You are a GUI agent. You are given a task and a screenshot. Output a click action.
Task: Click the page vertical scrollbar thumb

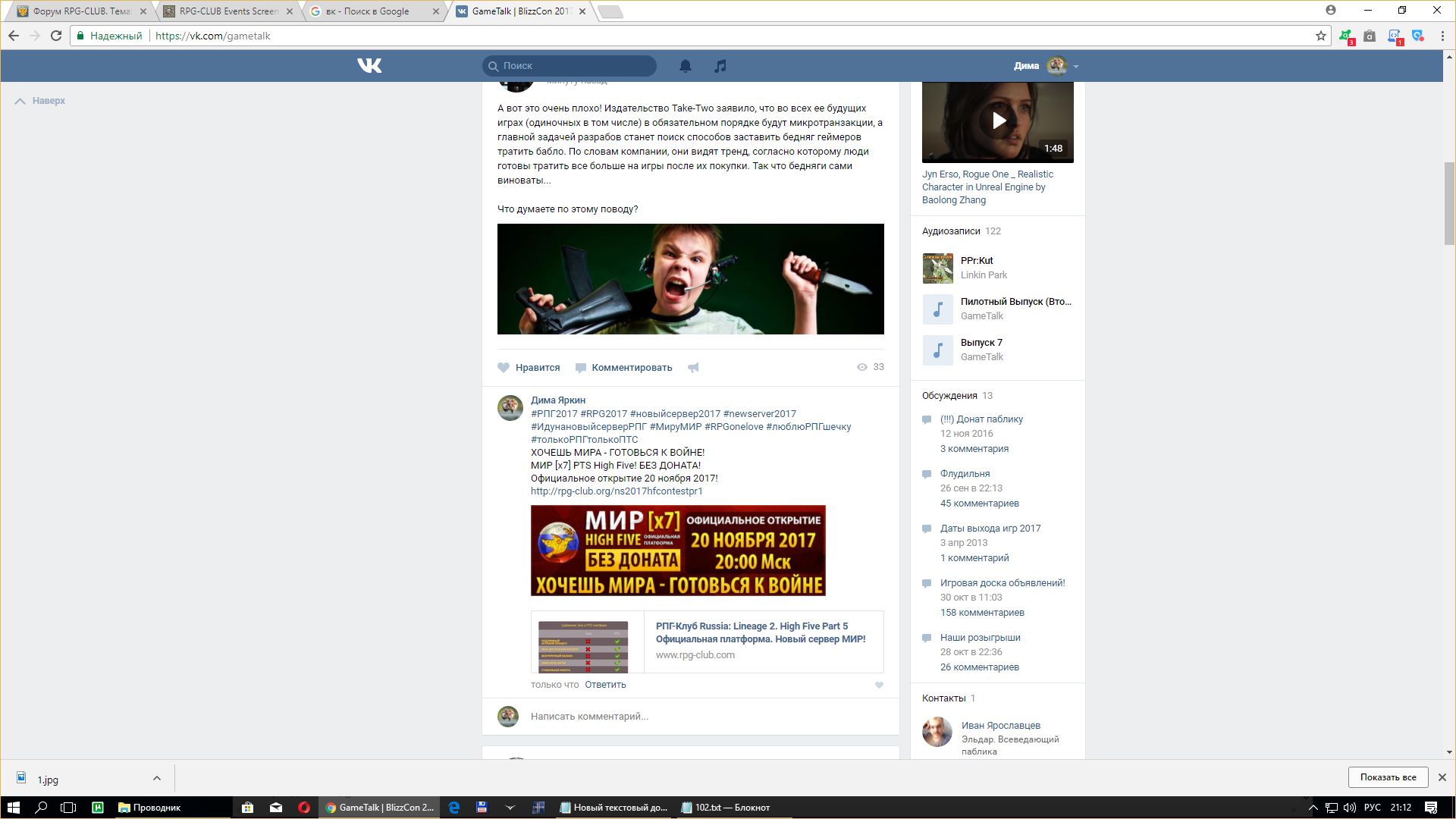pyautogui.click(x=1448, y=203)
